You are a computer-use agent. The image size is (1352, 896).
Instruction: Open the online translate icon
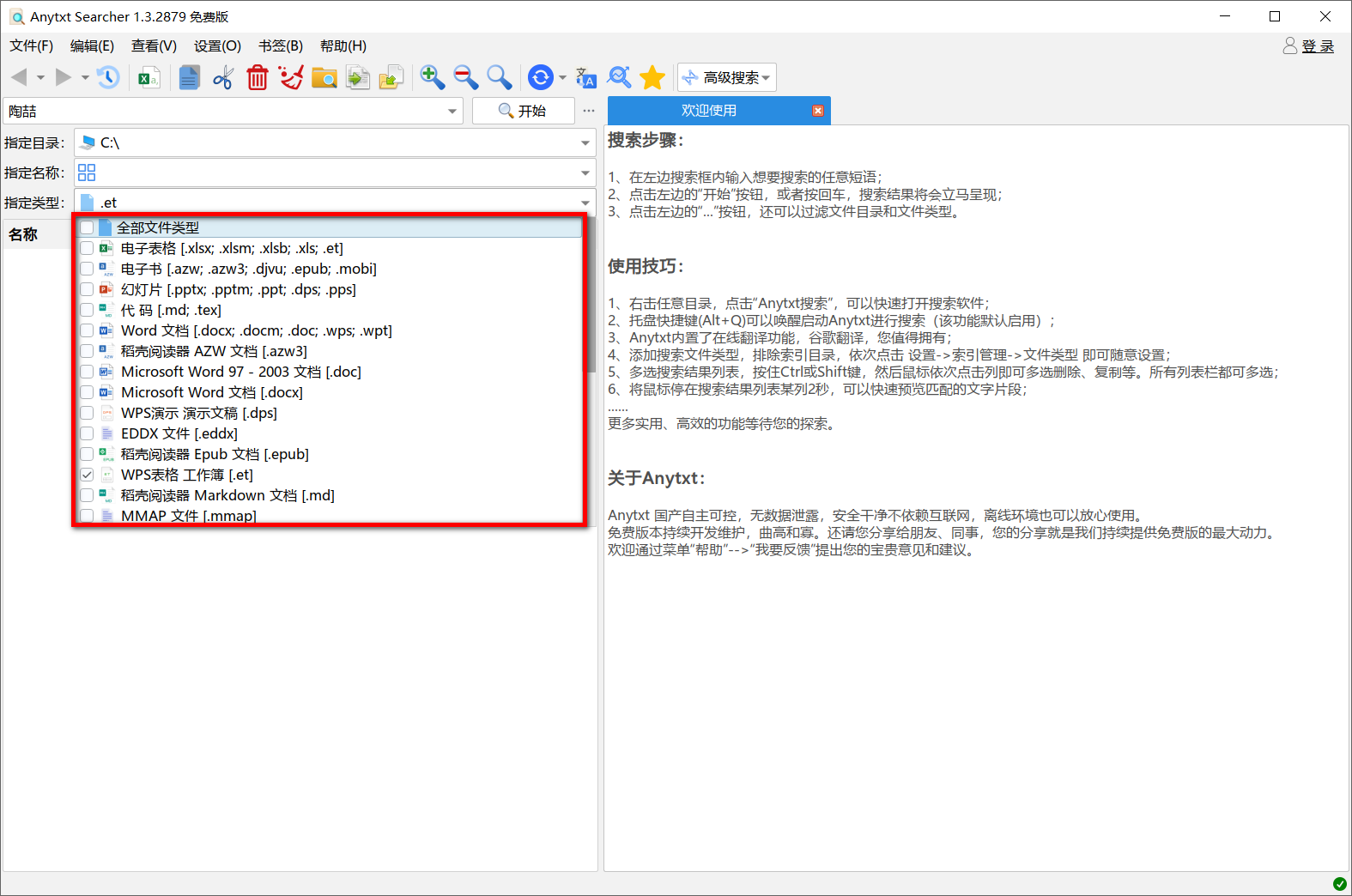(x=585, y=77)
